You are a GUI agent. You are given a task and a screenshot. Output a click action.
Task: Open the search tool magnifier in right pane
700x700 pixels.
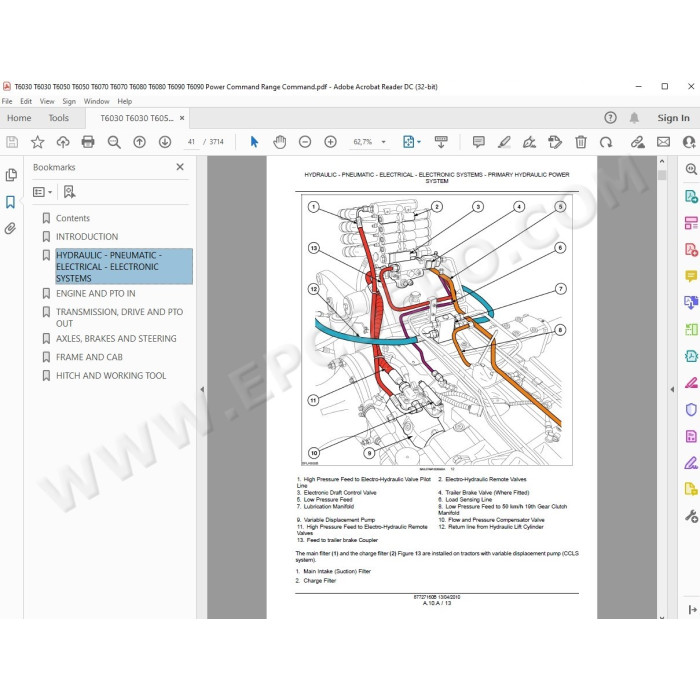[691, 169]
